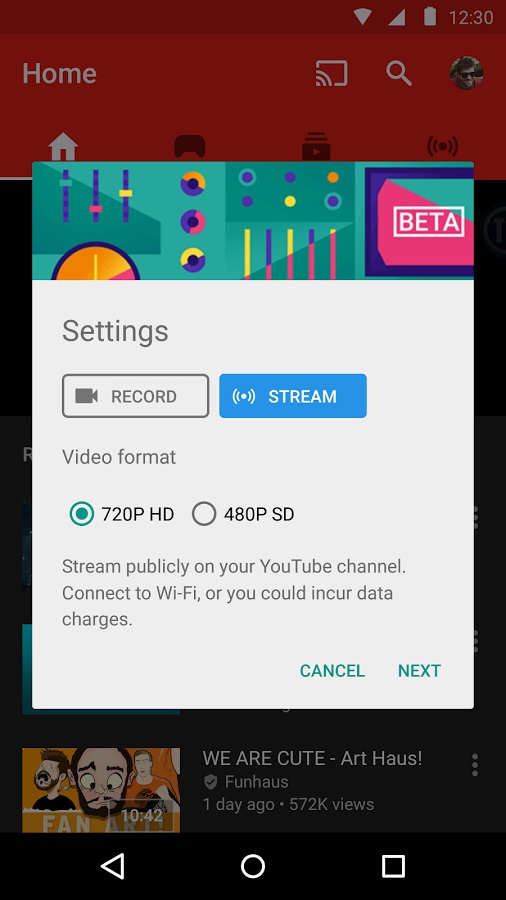Screen dimensions: 506x900
Task: Tap NEXT to continue setup
Action: [419, 670]
